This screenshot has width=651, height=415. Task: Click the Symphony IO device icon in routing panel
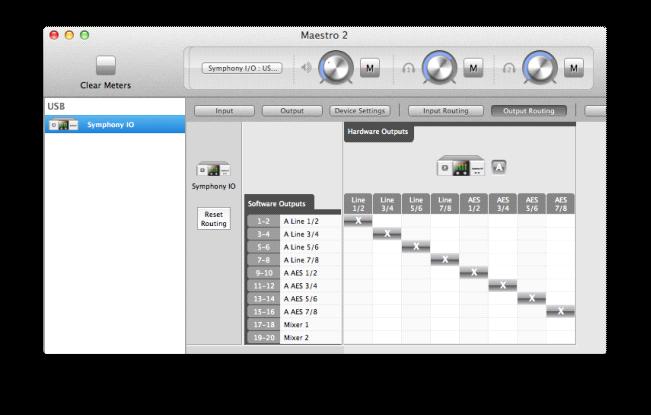213,169
